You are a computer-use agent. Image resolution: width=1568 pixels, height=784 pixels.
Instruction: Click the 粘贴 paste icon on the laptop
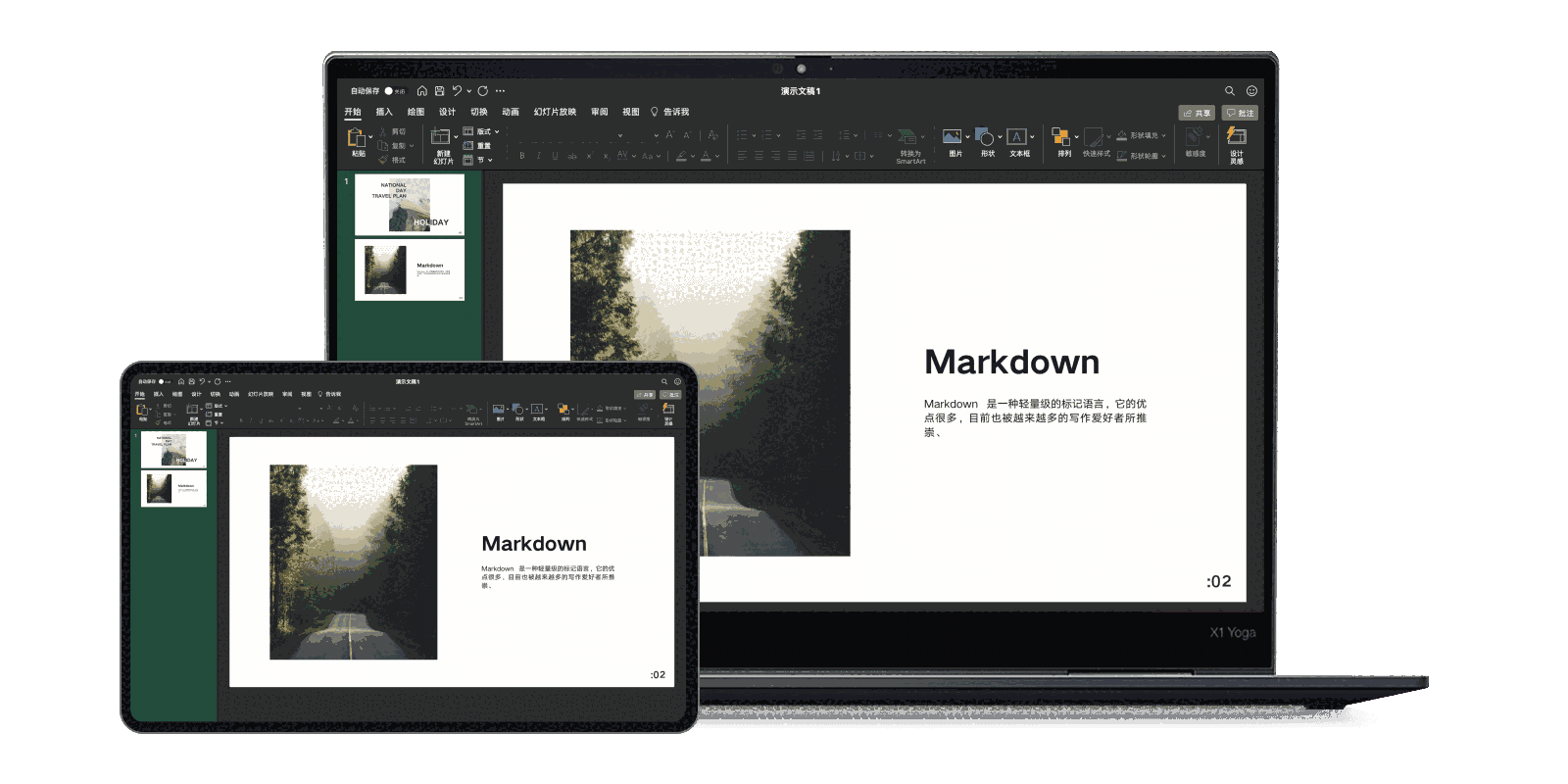(x=357, y=139)
